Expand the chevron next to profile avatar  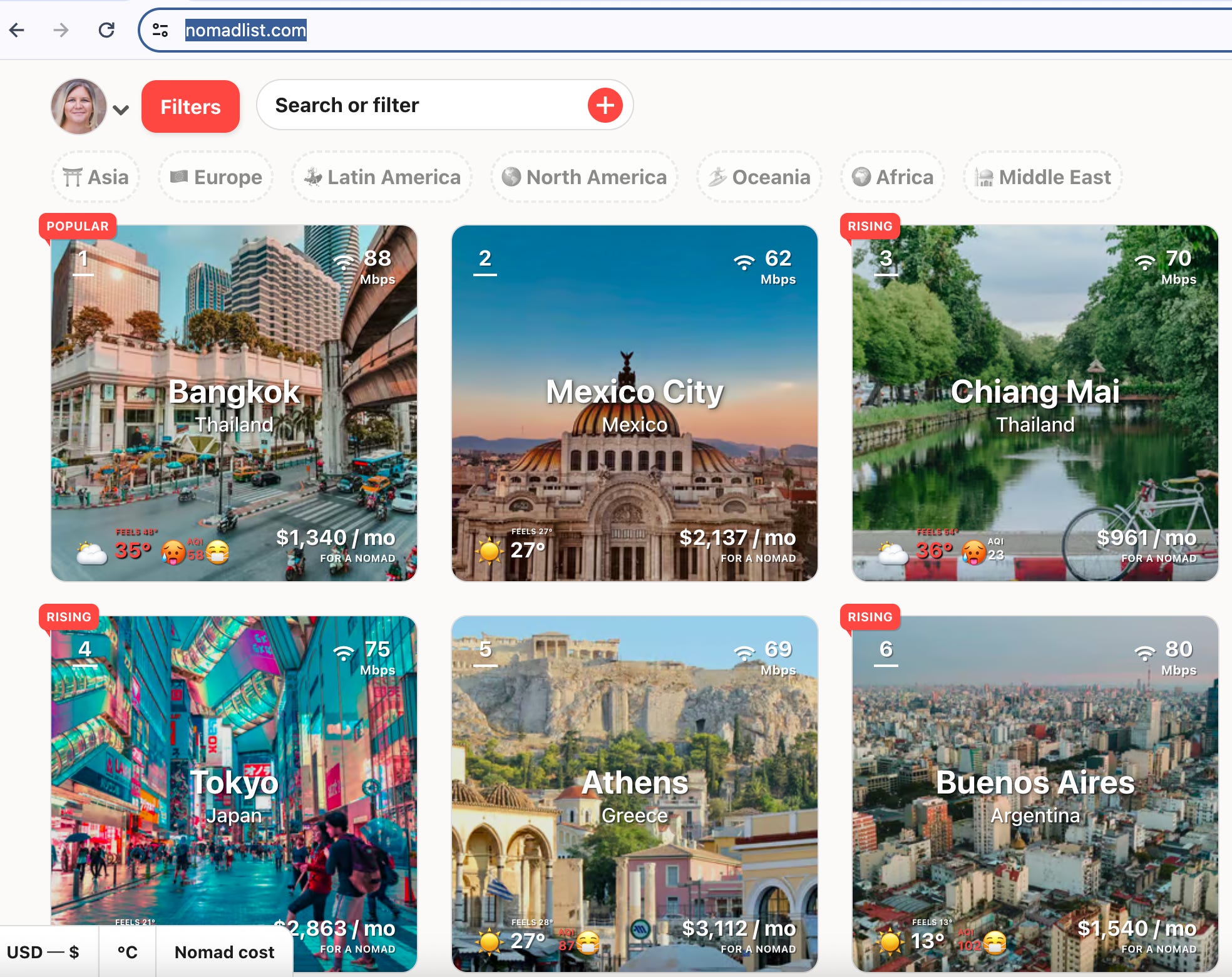[x=121, y=110]
